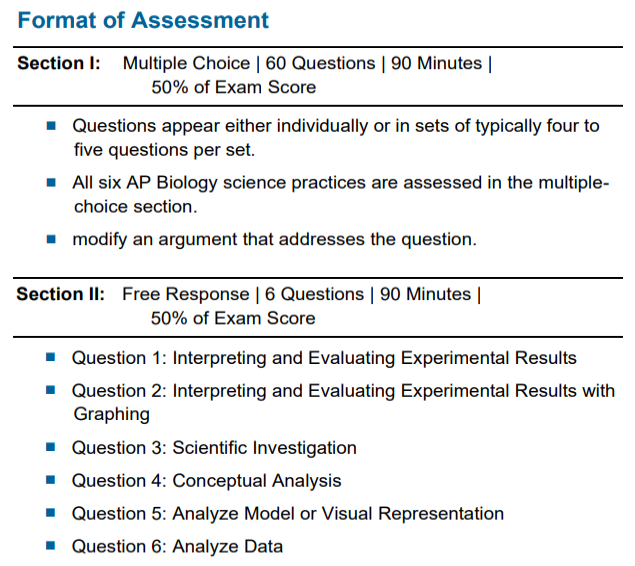Click 'Free Response' text in Section II
The width and height of the screenshot is (635, 566).
185,294
